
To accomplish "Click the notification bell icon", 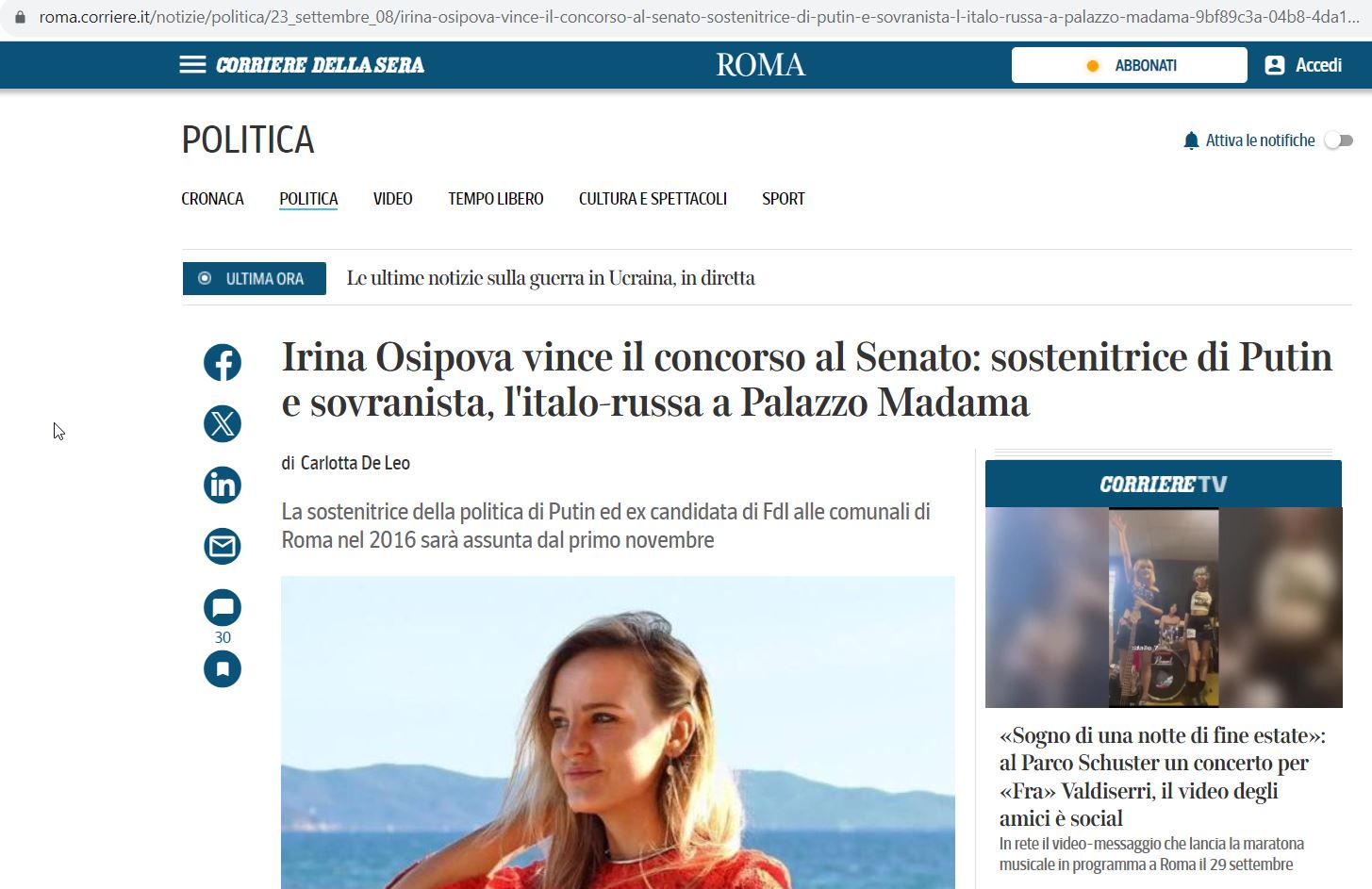I will point(1191,140).
